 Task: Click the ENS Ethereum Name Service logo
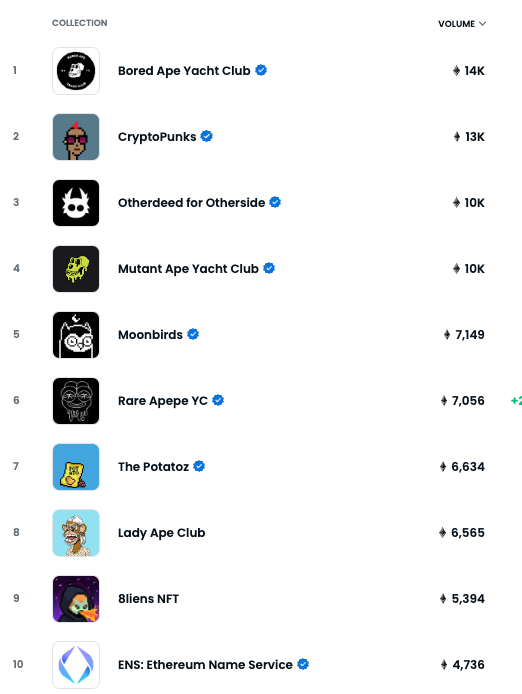click(76, 664)
